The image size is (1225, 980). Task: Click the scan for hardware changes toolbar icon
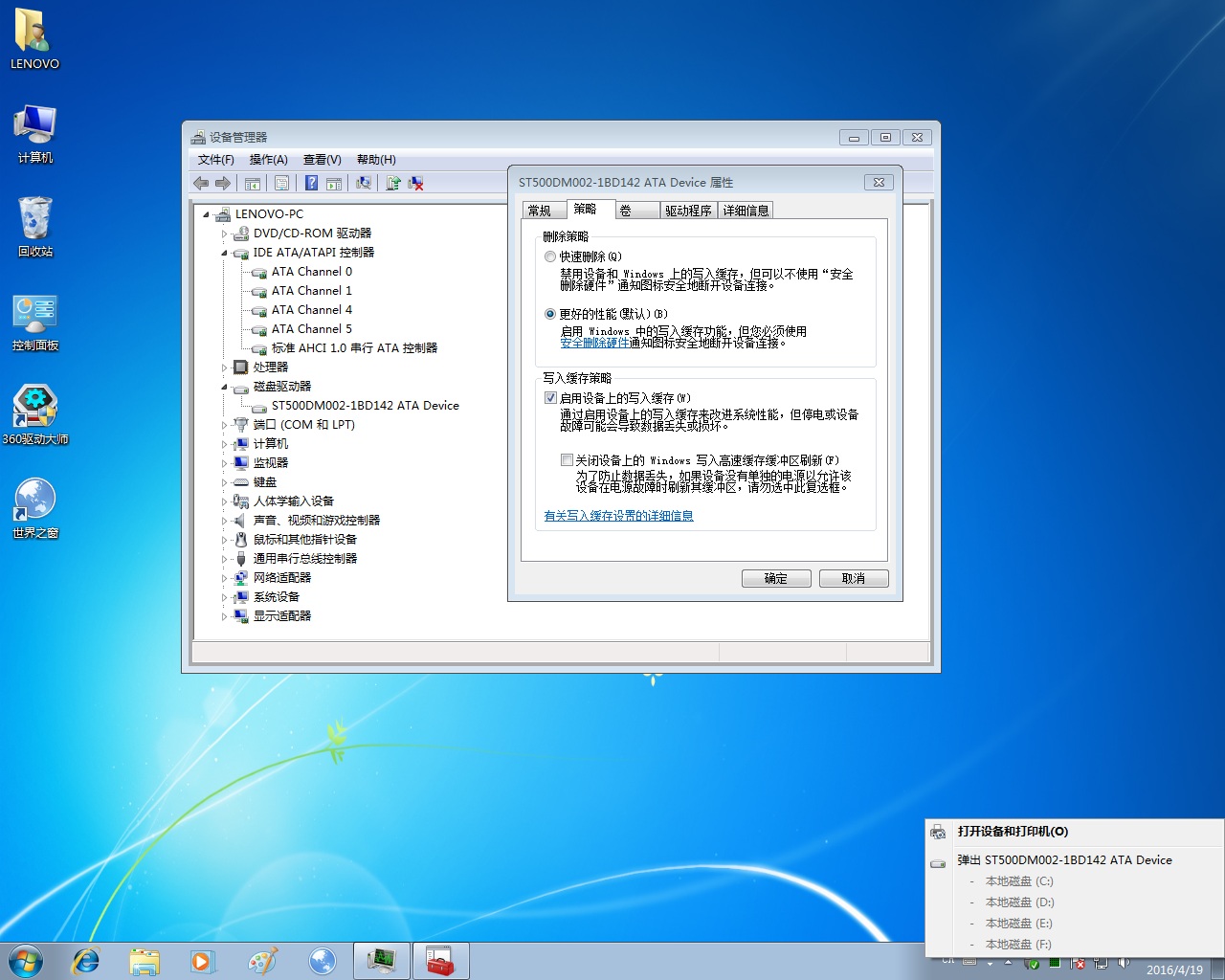click(x=364, y=183)
